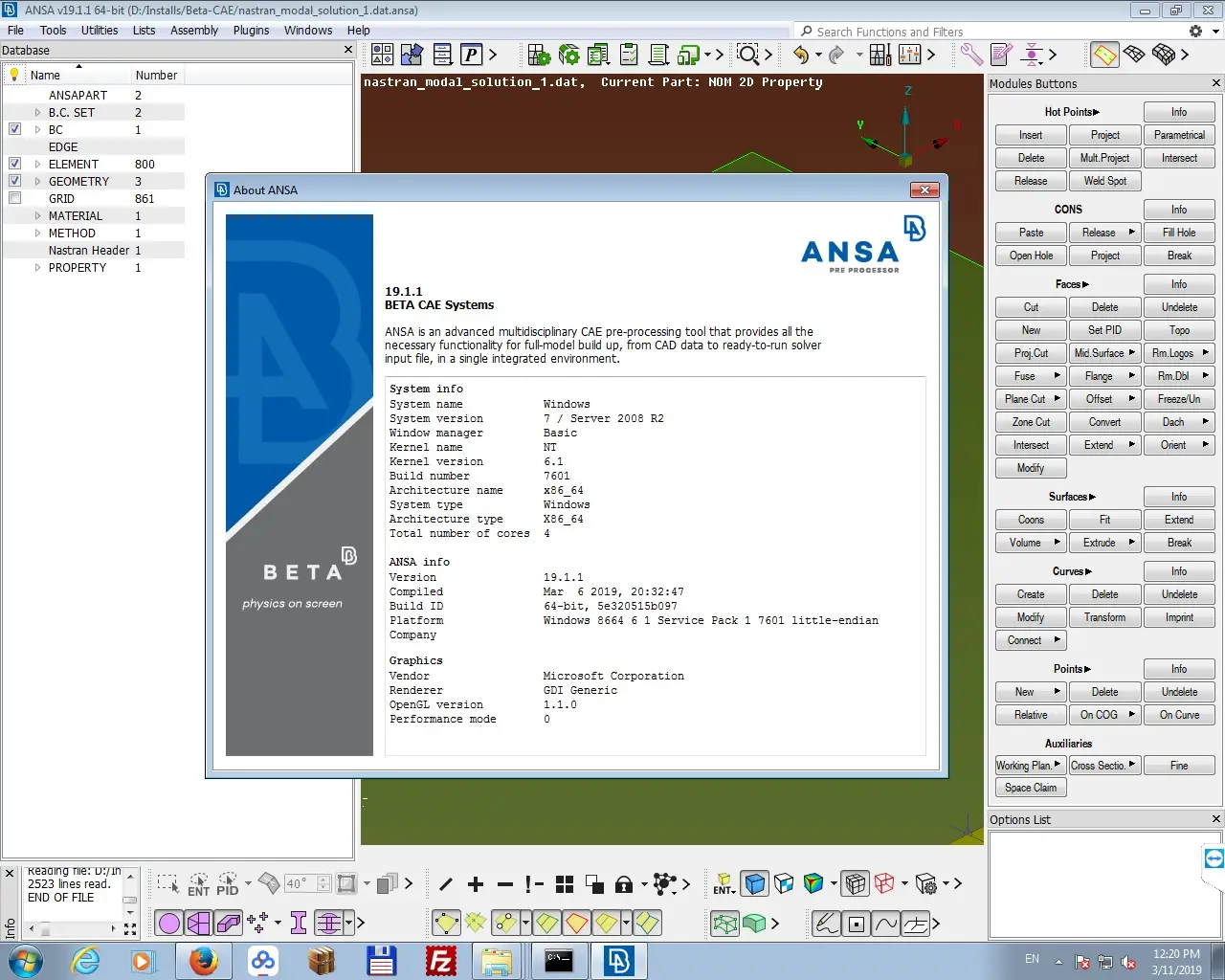Image resolution: width=1225 pixels, height=980 pixels.
Task: Click the Space Claim button
Action: [x=1031, y=788]
